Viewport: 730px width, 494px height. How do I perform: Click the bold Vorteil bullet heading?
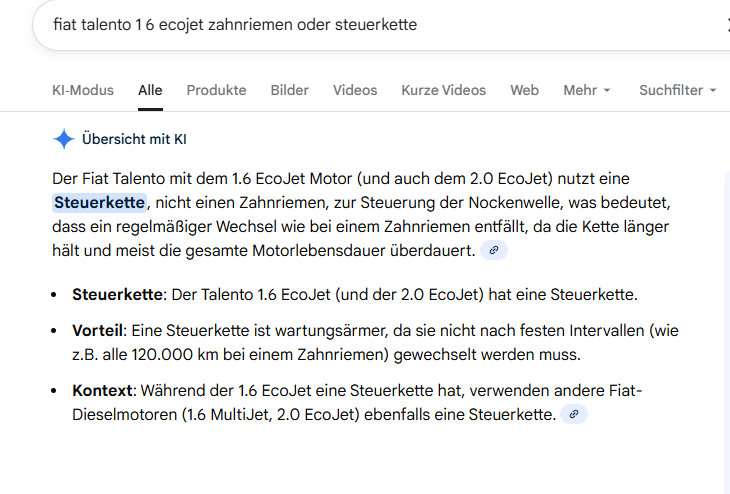tap(97, 331)
